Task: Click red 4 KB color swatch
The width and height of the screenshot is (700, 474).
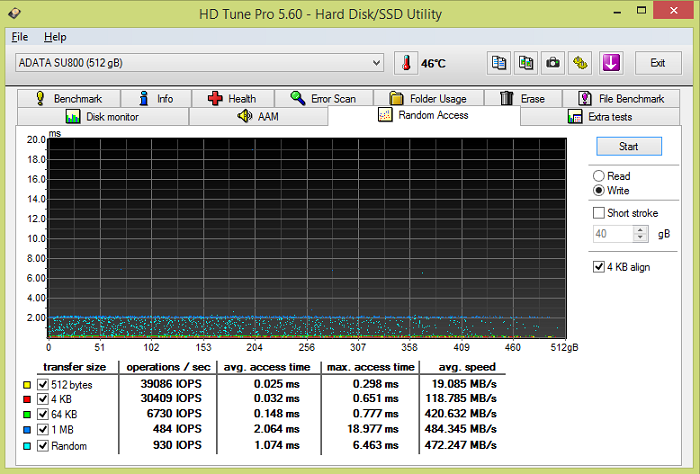Action: click(x=27, y=399)
